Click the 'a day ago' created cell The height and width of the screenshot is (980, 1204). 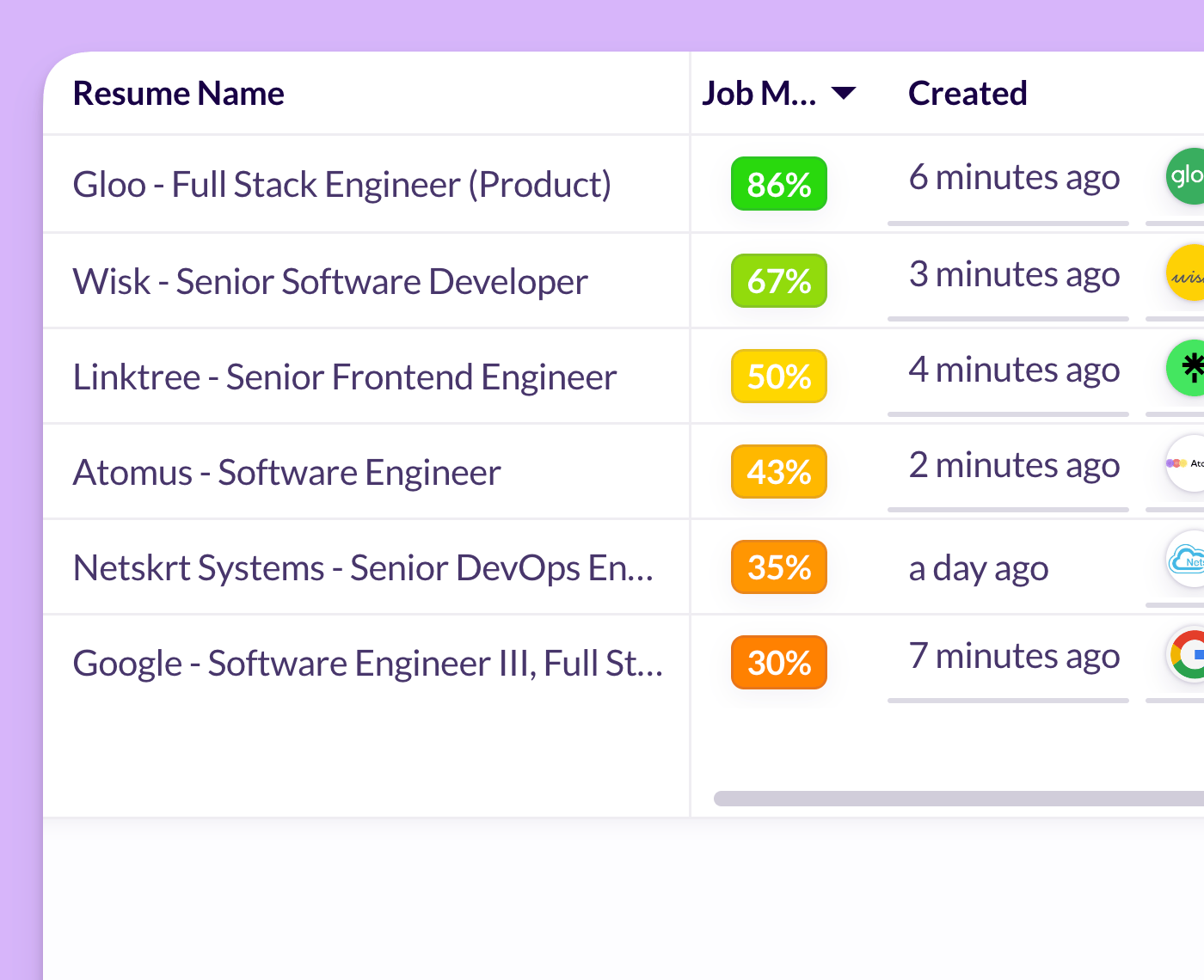[979, 568]
